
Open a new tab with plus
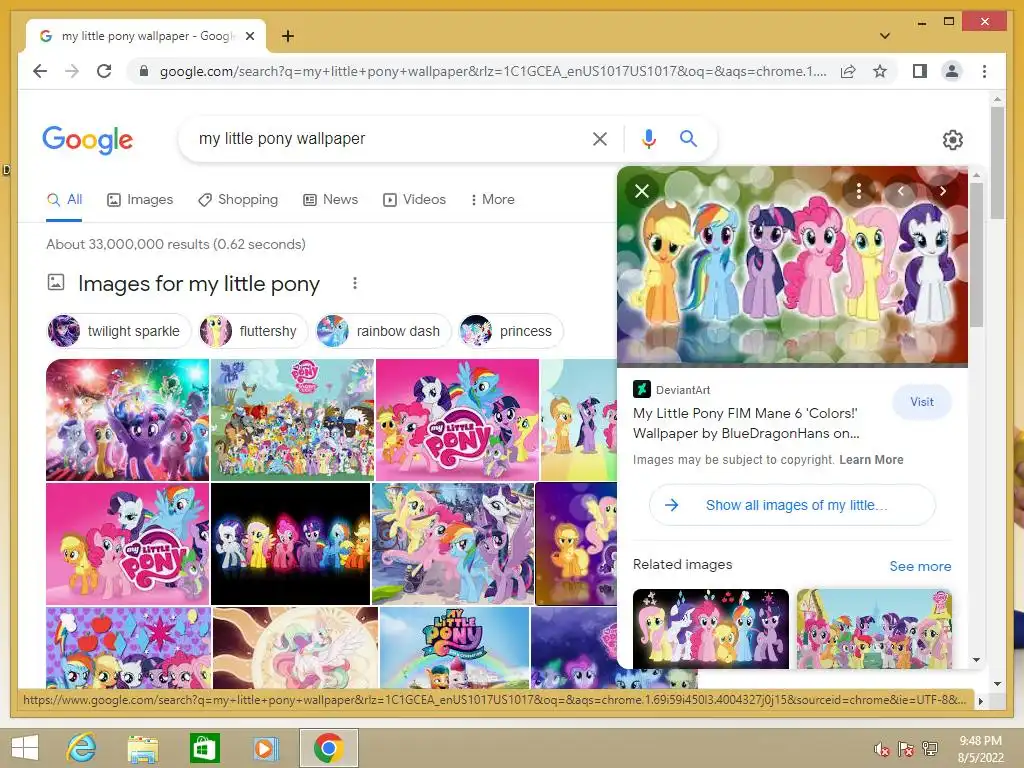pyautogui.click(x=287, y=36)
